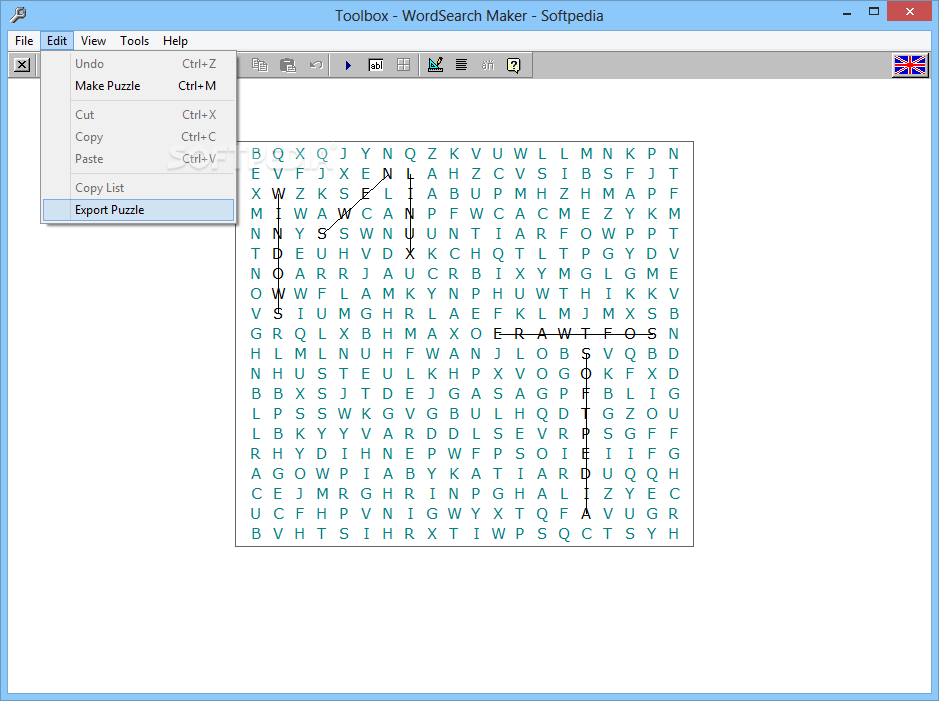
Task: Minimize the WordSearch Maker window
Action: click(x=847, y=13)
